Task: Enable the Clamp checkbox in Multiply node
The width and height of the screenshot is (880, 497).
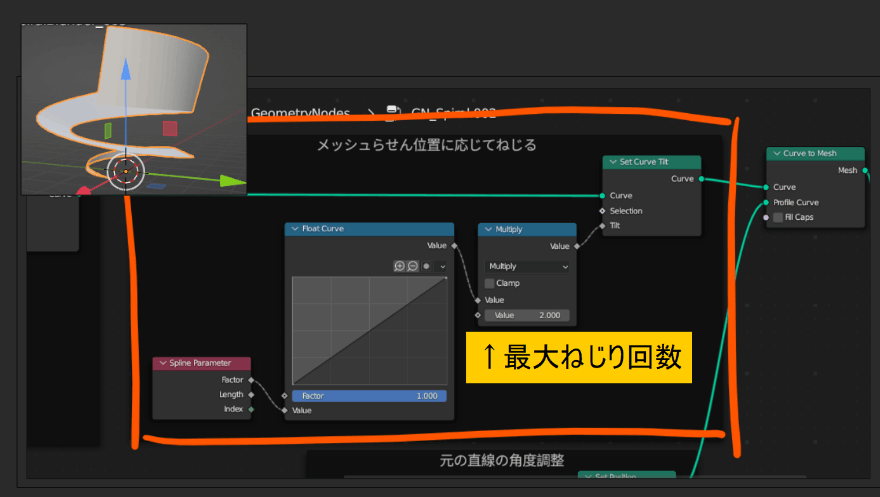Action: coord(489,283)
